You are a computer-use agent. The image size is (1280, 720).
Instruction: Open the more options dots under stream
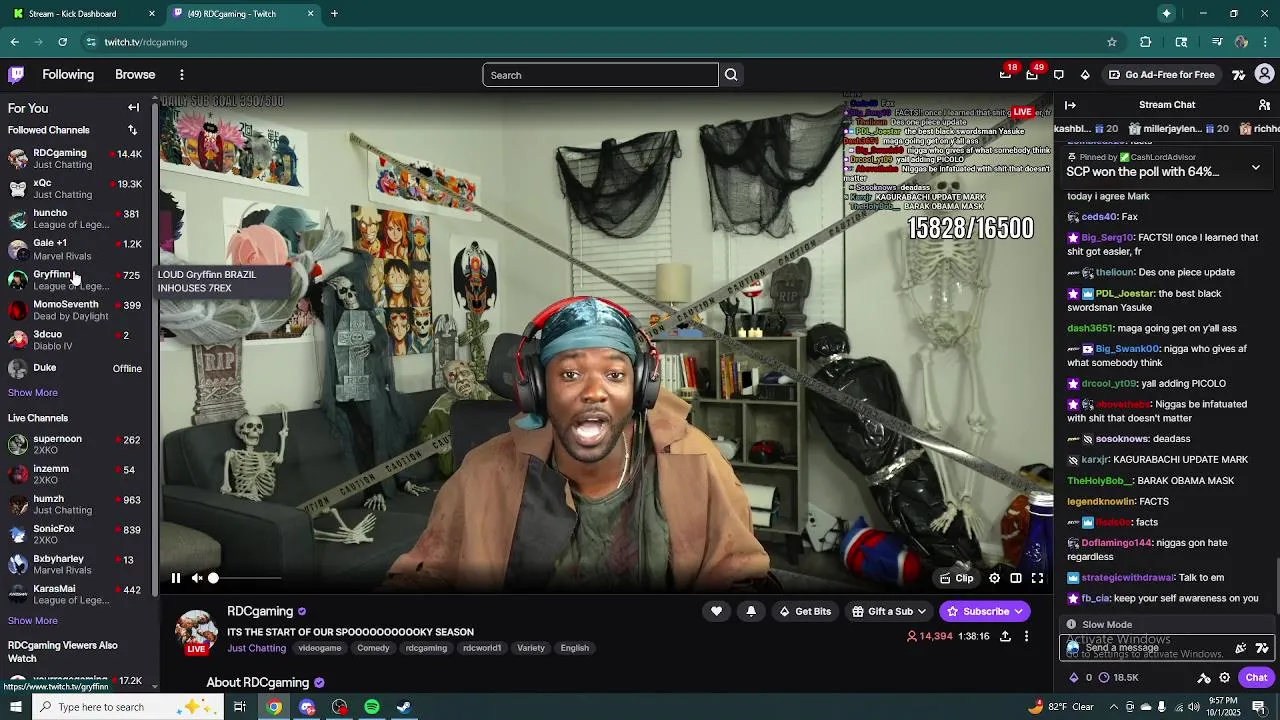pos(1026,636)
